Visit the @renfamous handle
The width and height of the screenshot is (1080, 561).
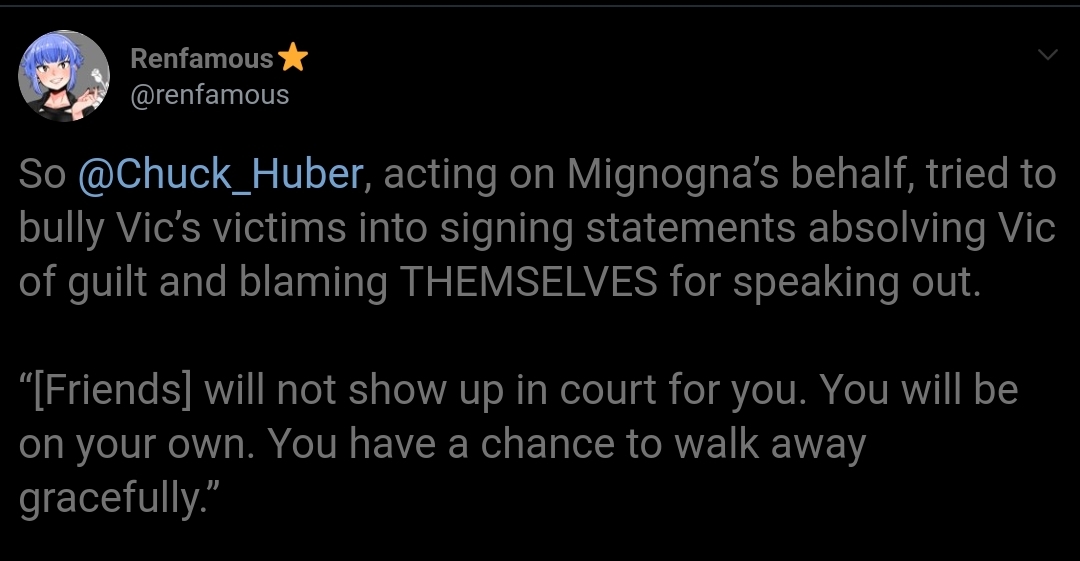(x=209, y=95)
